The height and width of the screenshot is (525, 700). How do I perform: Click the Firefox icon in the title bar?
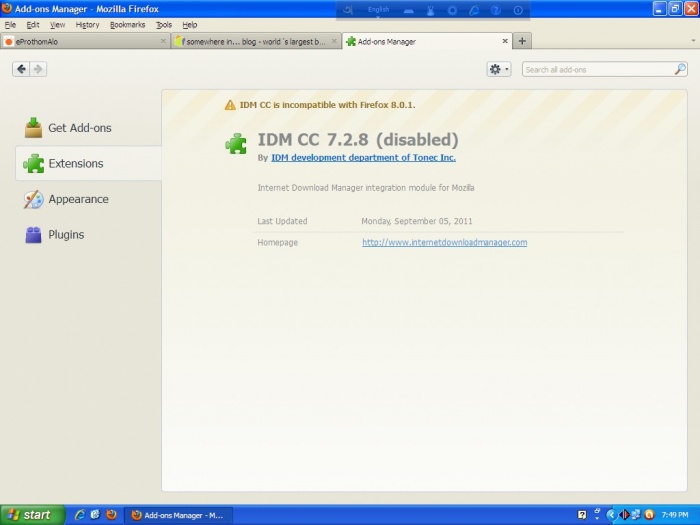(x=6, y=8)
